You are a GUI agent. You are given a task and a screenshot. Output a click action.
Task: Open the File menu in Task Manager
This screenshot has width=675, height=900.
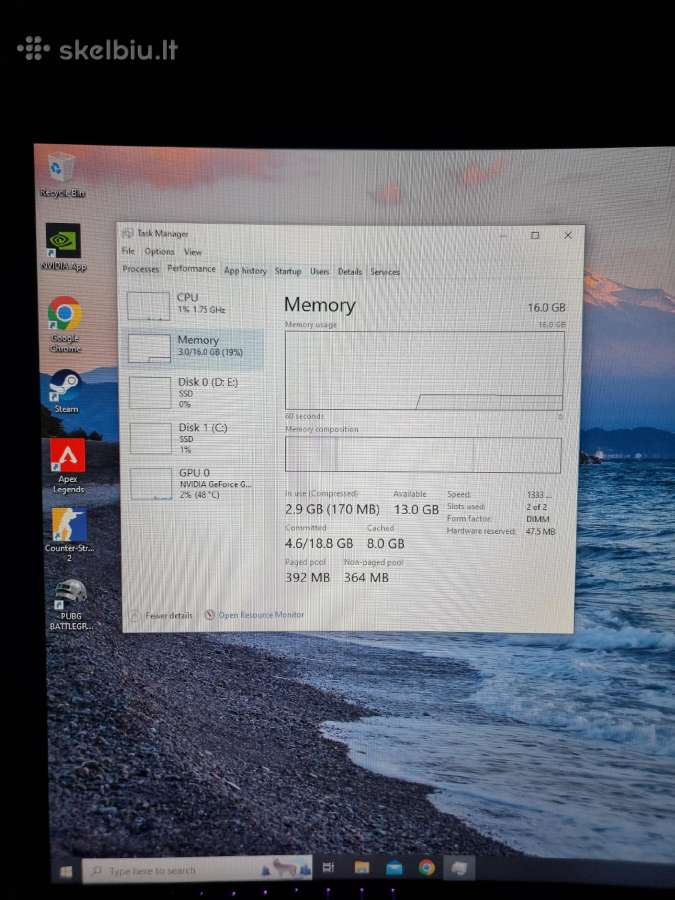click(128, 251)
